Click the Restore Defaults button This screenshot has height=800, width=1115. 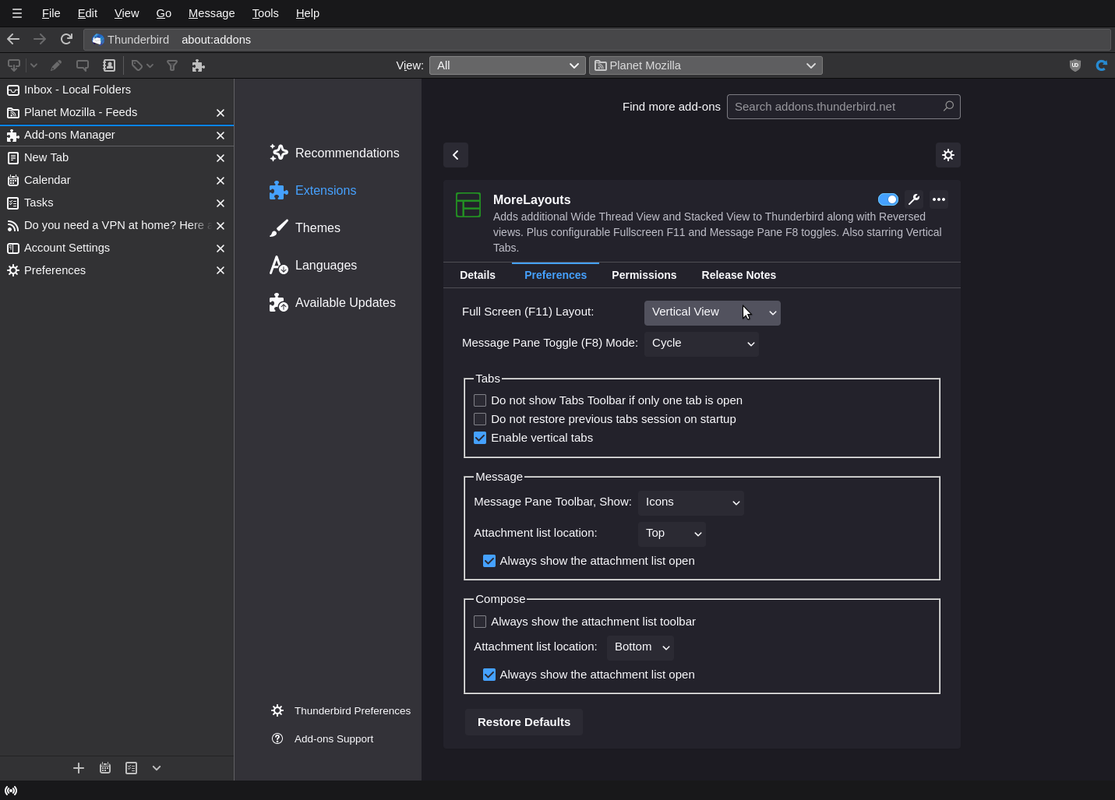[x=523, y=722]
